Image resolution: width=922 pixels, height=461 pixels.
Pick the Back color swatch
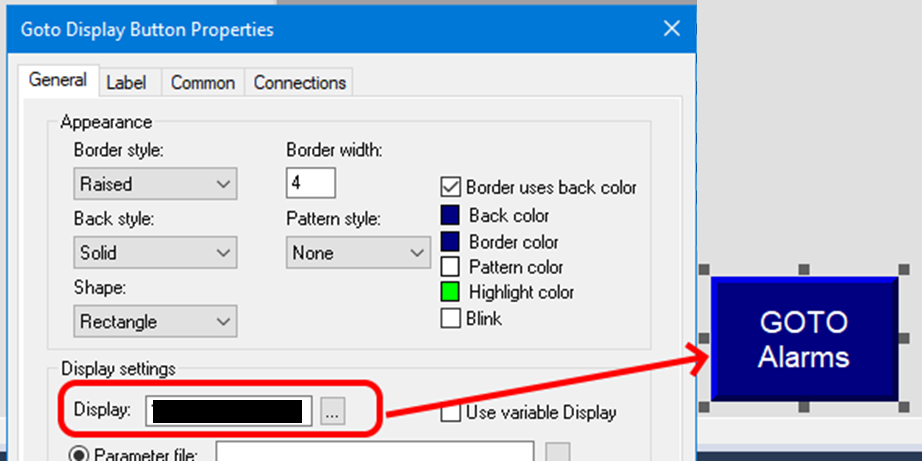pos(450,215)
